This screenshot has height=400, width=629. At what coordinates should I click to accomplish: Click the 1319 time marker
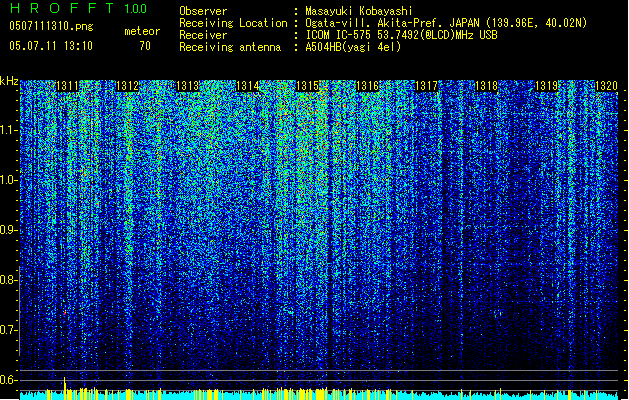coord(547,86)
